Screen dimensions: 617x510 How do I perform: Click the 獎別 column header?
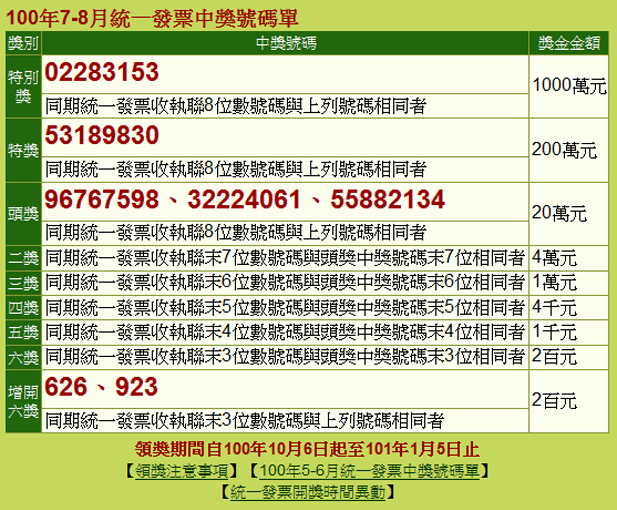(x=23, y=42)
